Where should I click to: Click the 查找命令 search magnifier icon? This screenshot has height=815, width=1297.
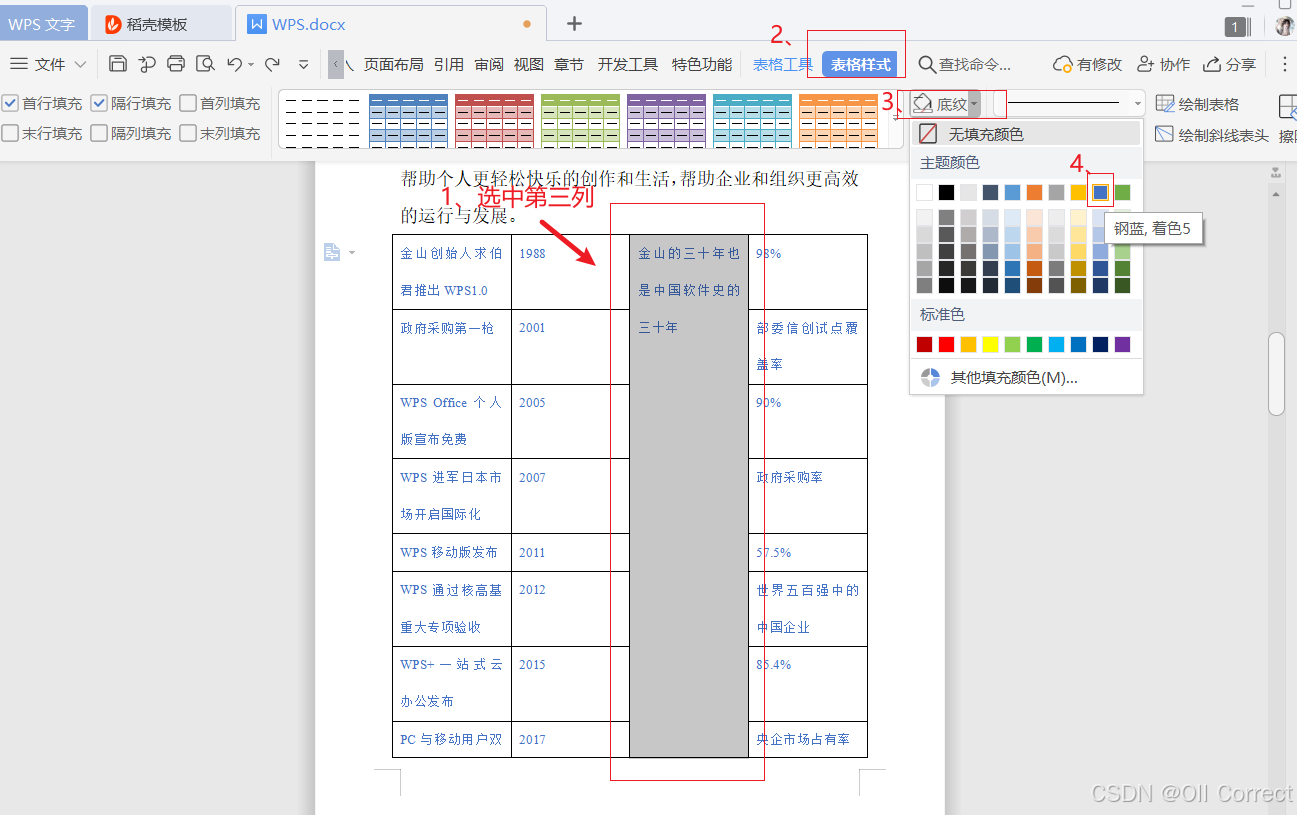pyautogui.click(x=927, y=65)
